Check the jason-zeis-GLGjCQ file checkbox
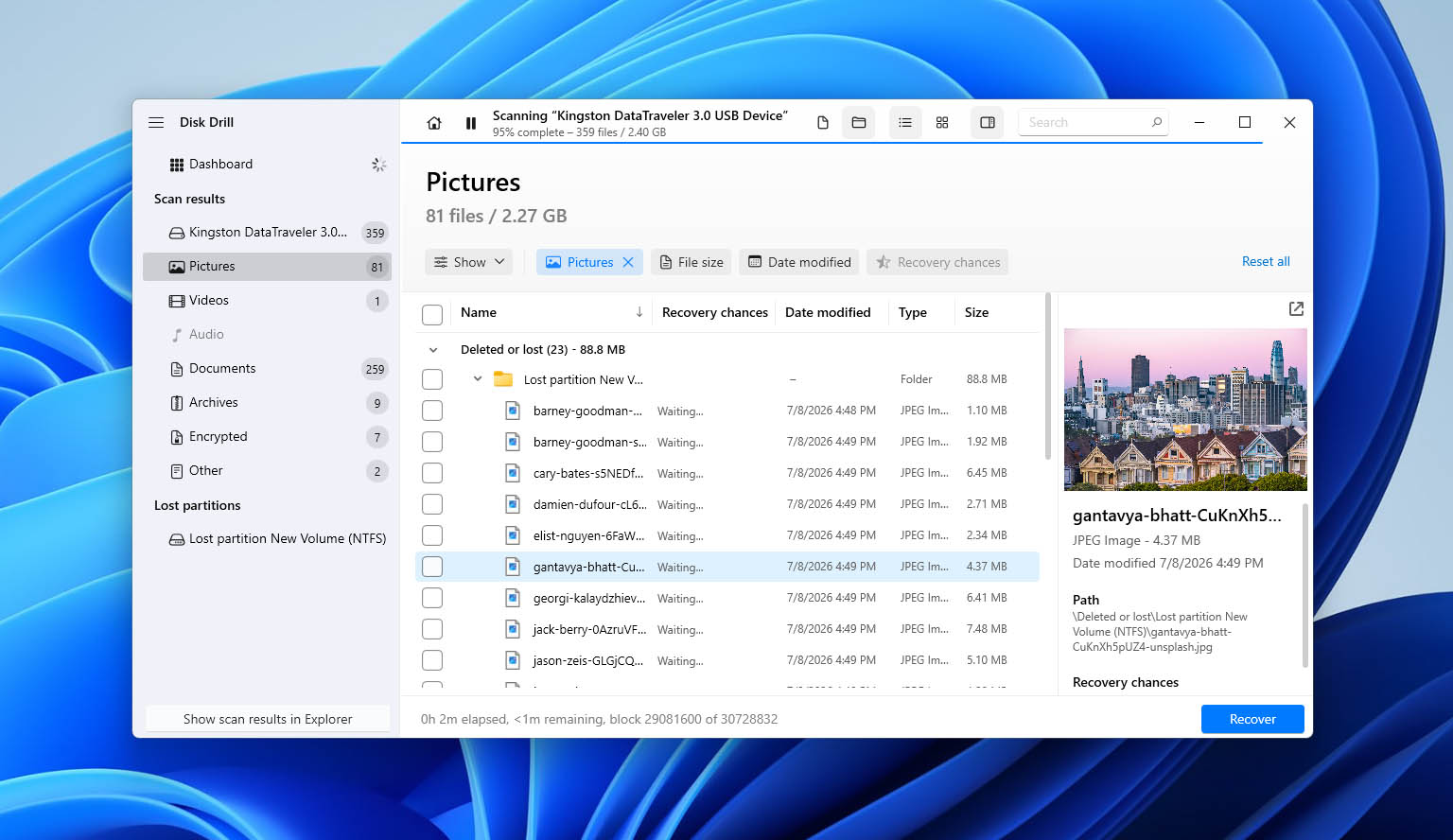 pyautogui.click(x=432, y=660)
